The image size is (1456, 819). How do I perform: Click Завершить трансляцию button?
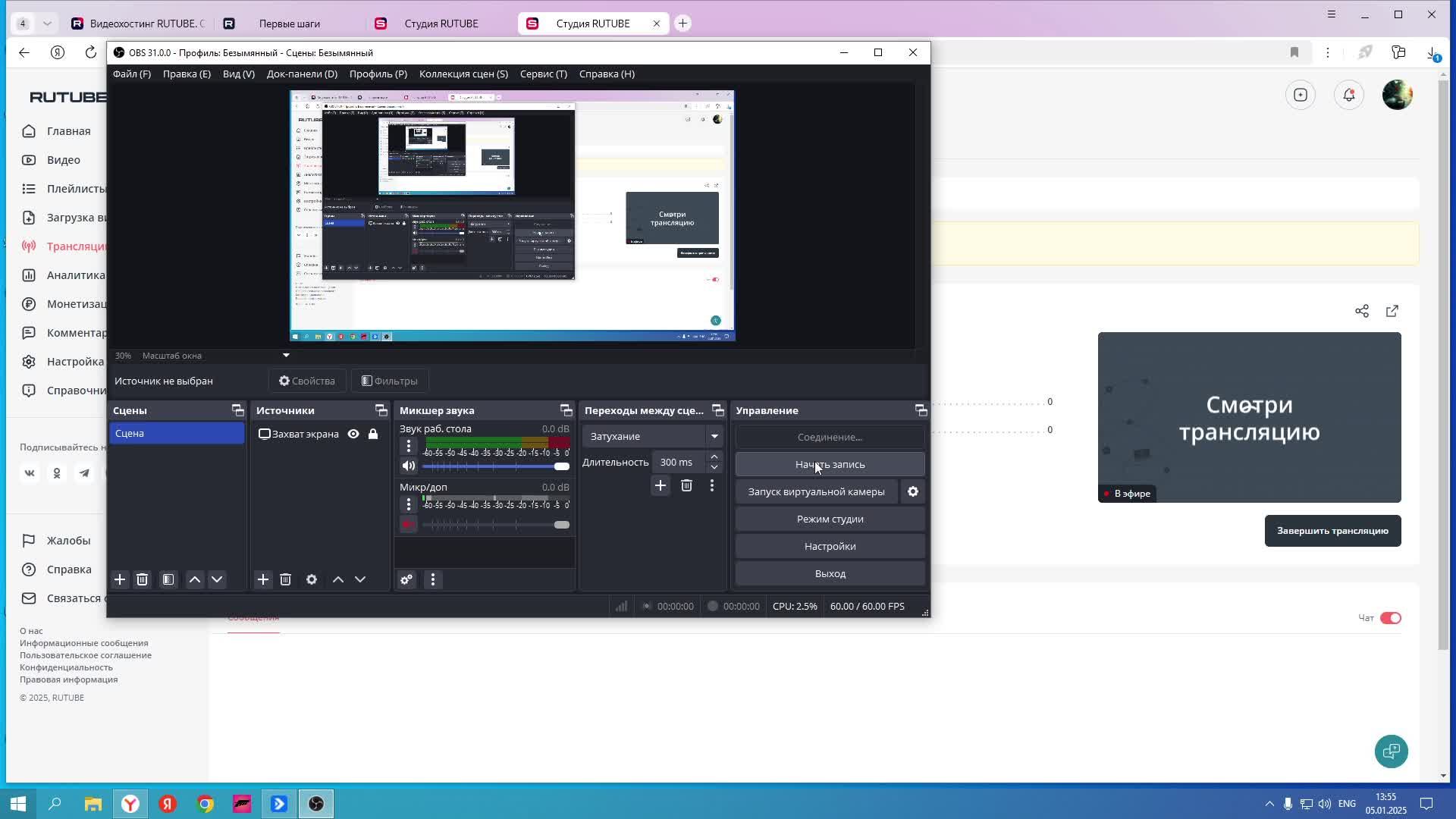pyautogui.click(x=1332, y=531)
